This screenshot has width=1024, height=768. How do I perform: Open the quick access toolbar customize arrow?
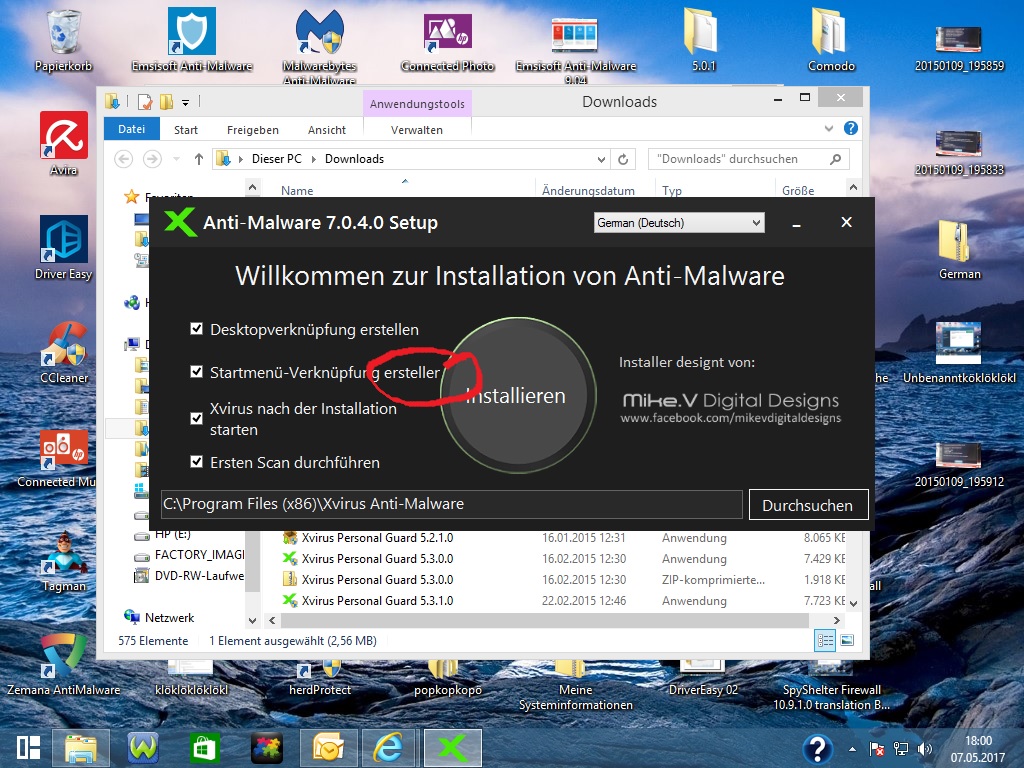185,103
